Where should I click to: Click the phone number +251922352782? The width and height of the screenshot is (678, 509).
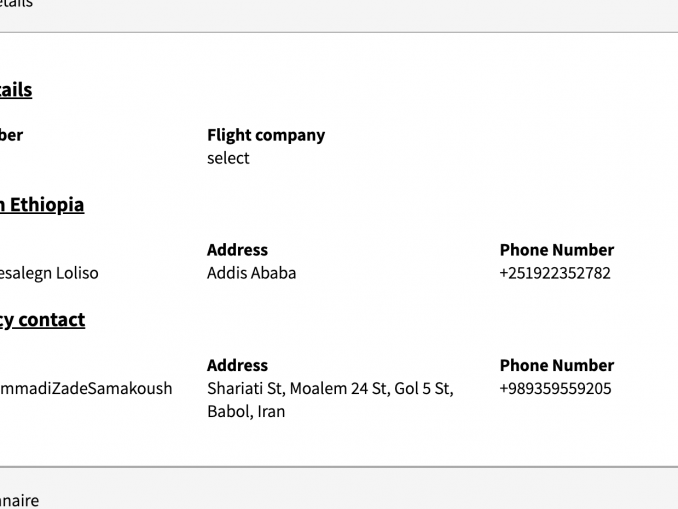(554, 273)
